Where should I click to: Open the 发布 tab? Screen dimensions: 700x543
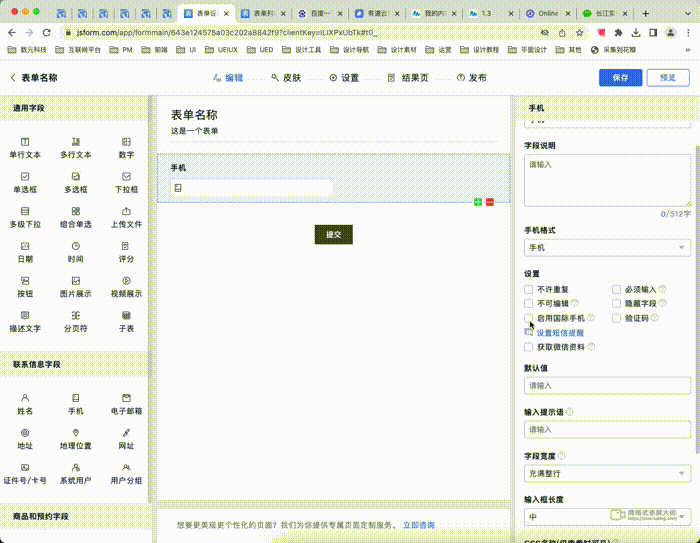point(471,78)
